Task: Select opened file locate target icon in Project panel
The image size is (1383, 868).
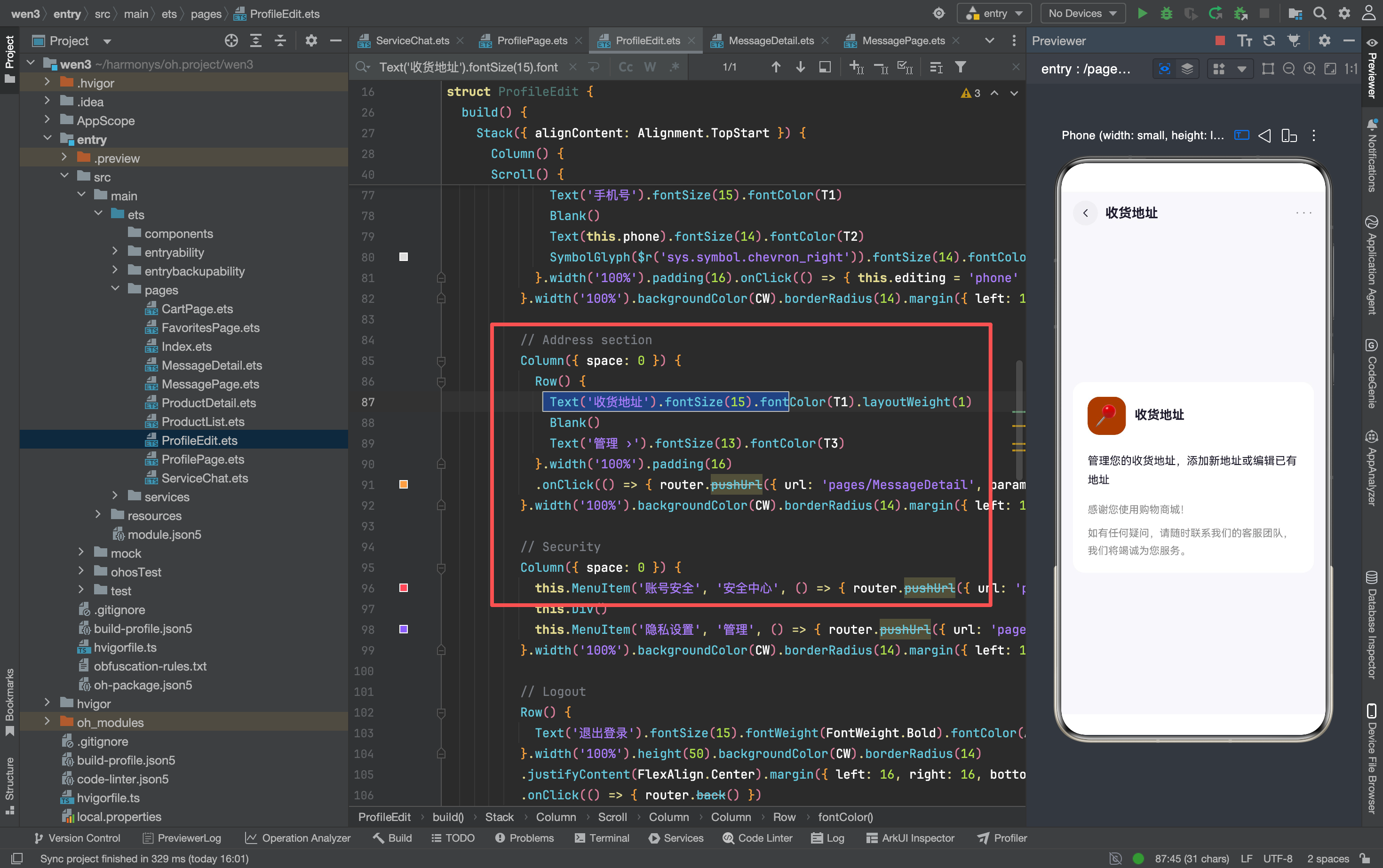Action: [x=231, y=40]
